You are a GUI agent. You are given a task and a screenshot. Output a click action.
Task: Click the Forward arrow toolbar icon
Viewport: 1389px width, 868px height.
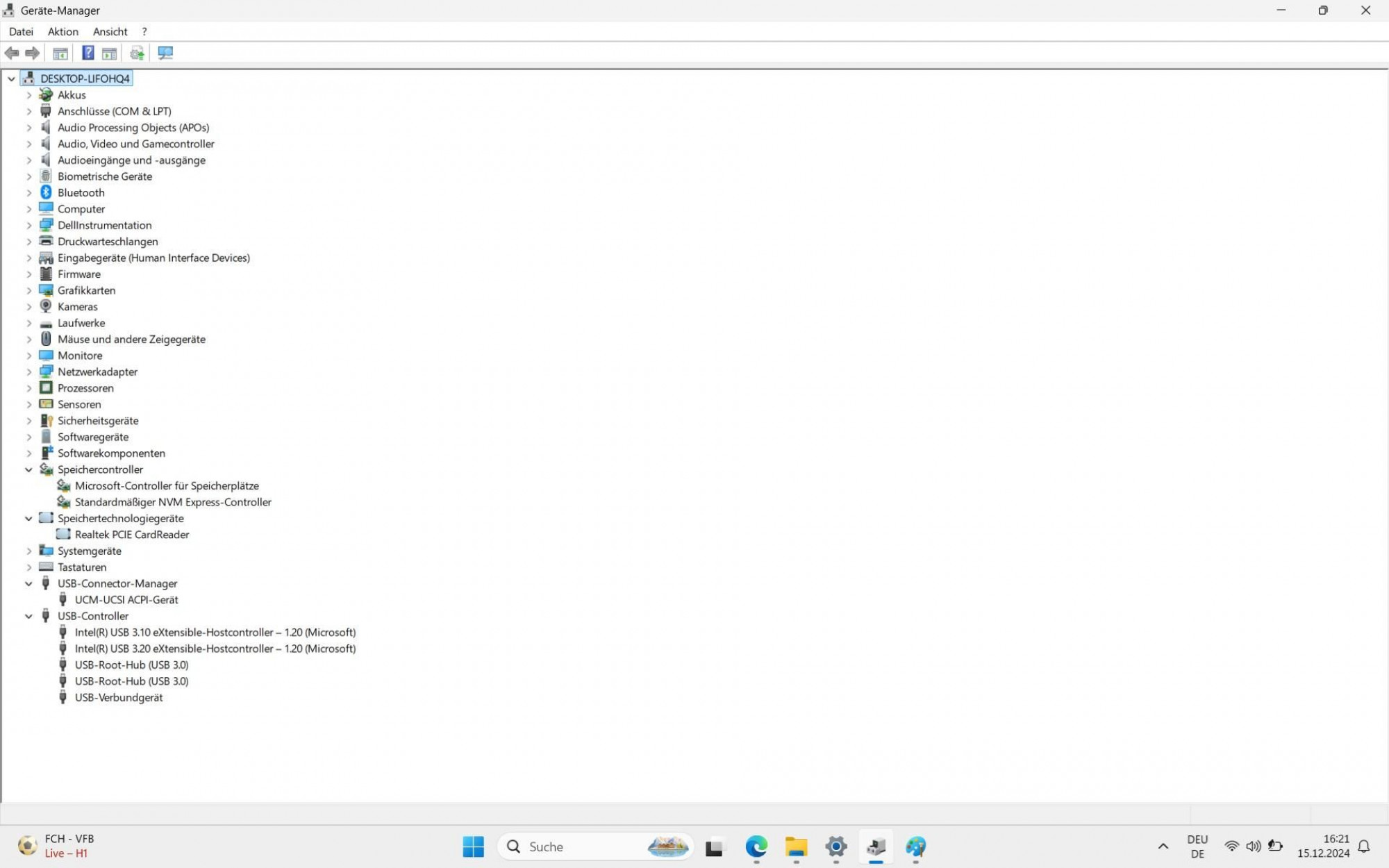(32, 53)
